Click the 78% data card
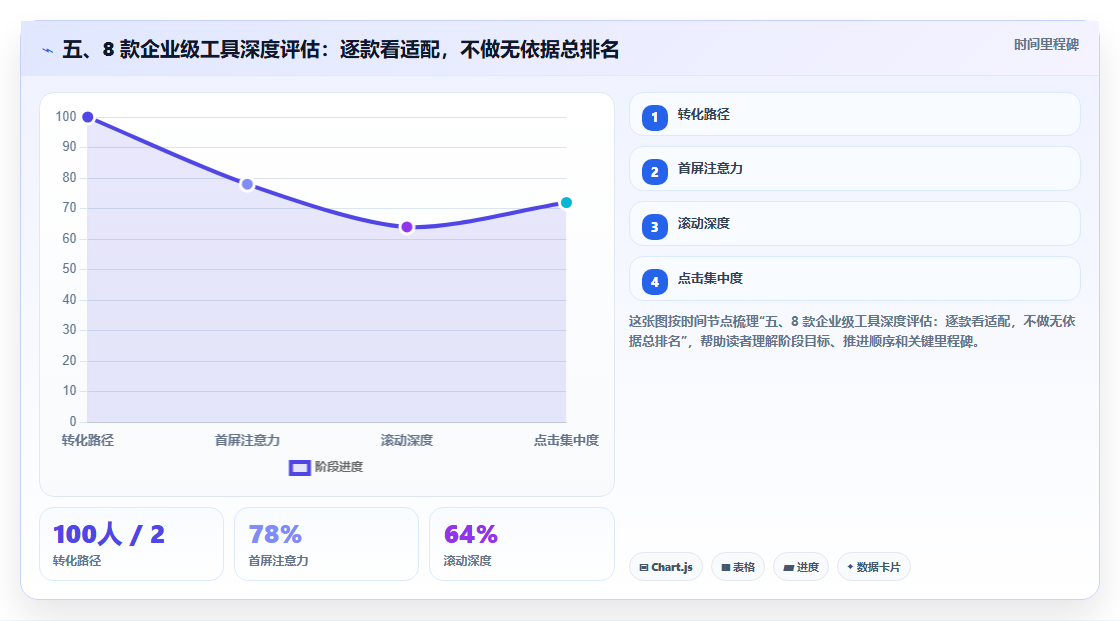Image resolution: width=1120 pixels, height=621 pixels. (x=326, y=544)
